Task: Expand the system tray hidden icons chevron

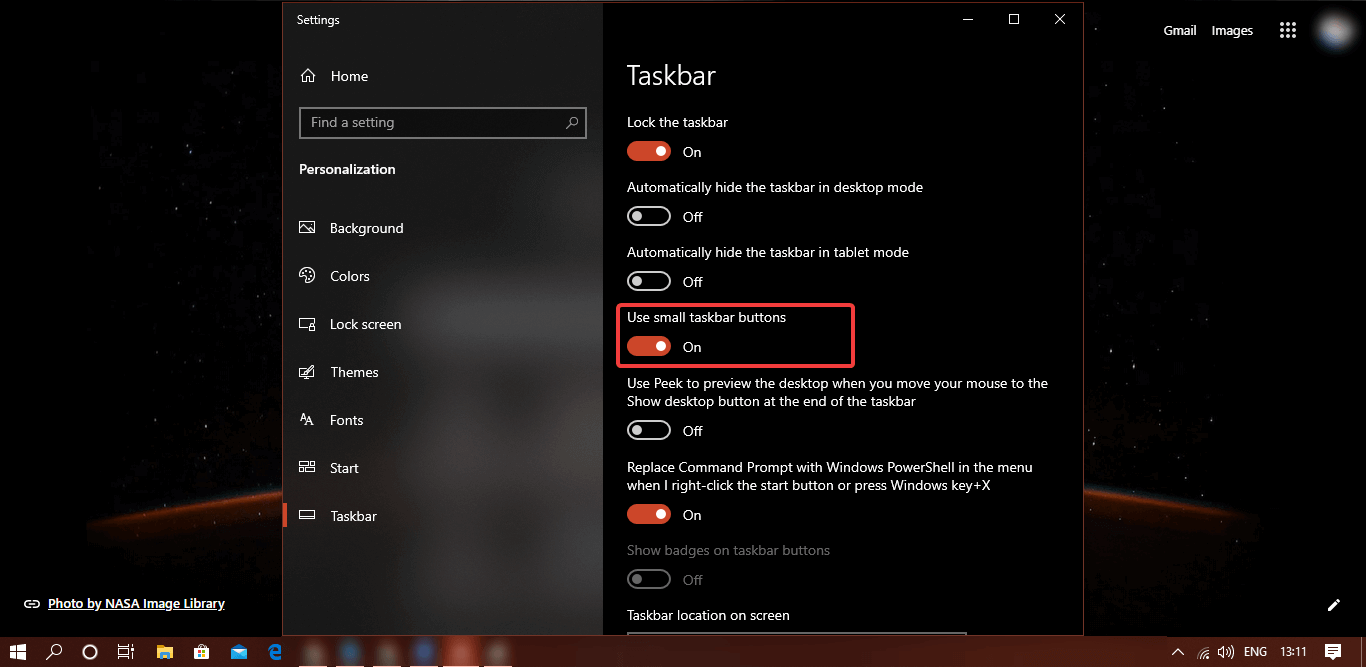Action: 1178,651
